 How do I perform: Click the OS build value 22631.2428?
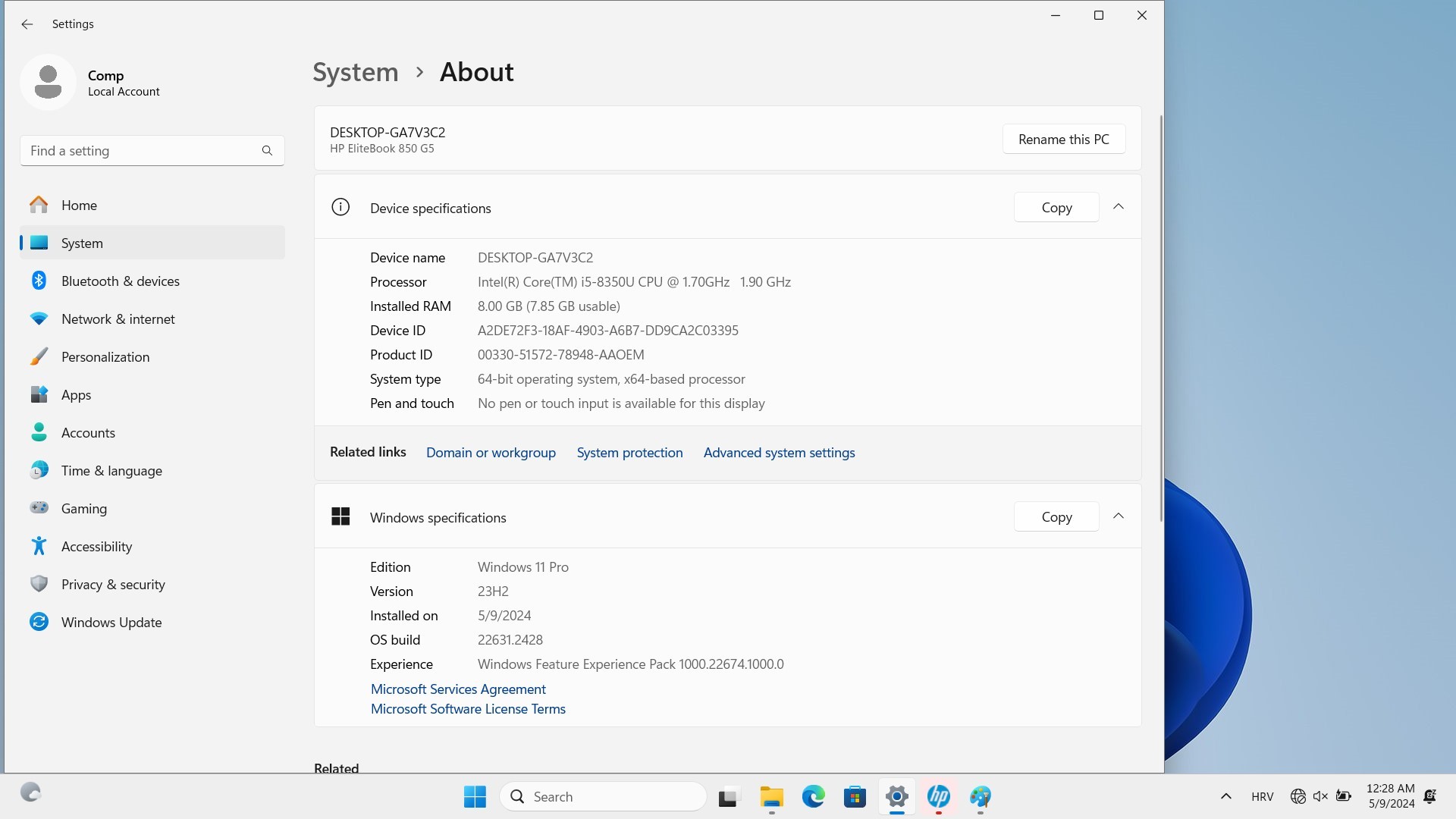coord(510,640)
